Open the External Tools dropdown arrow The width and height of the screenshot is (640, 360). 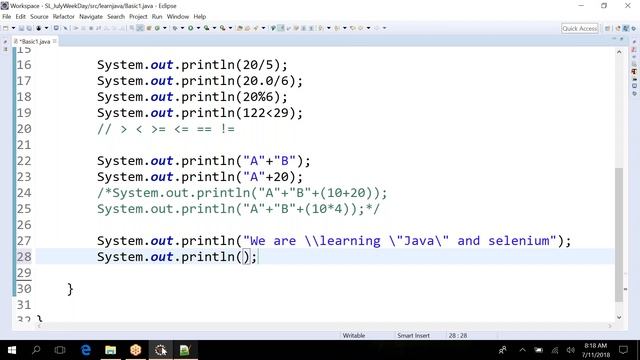(x=231, y=28)
